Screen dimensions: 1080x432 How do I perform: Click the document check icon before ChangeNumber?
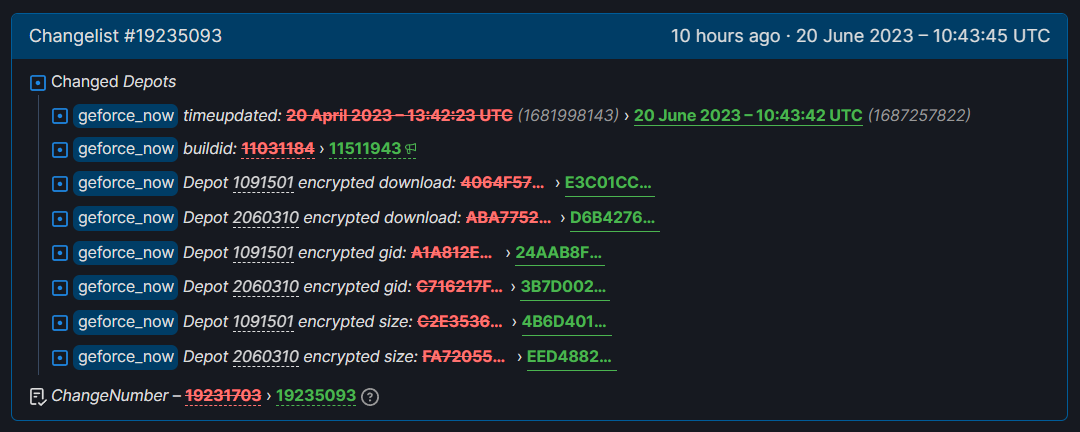(38, 396)
